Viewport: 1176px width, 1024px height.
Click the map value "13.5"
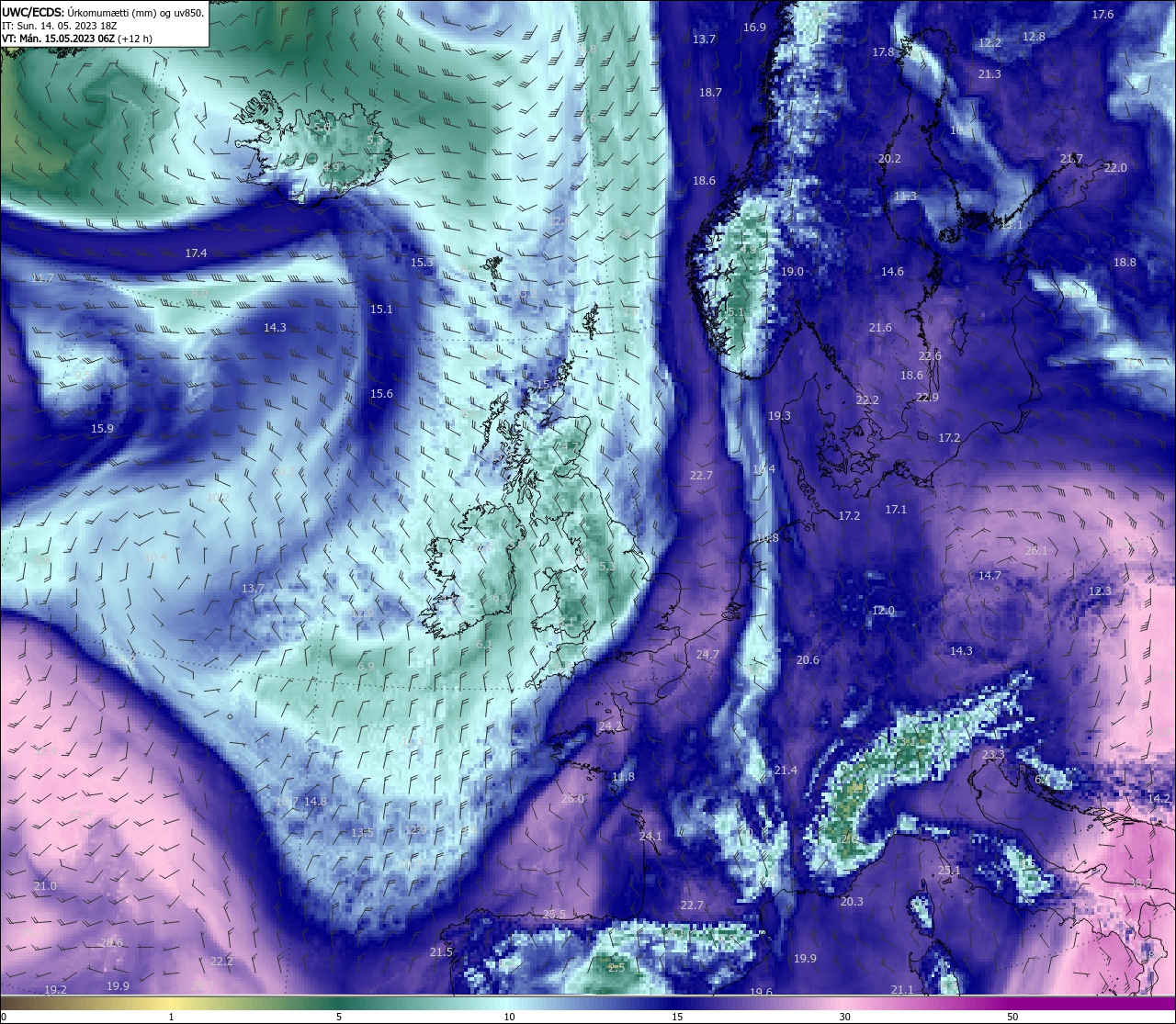click(362, 832)
